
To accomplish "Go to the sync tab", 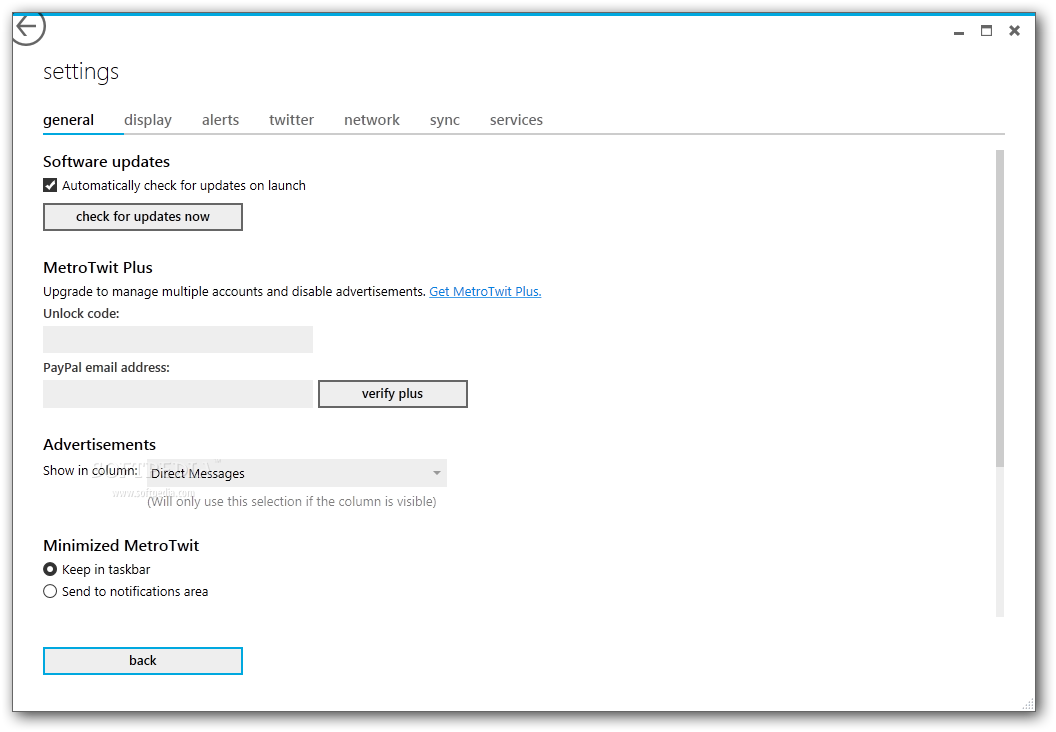I will (444, 120).
